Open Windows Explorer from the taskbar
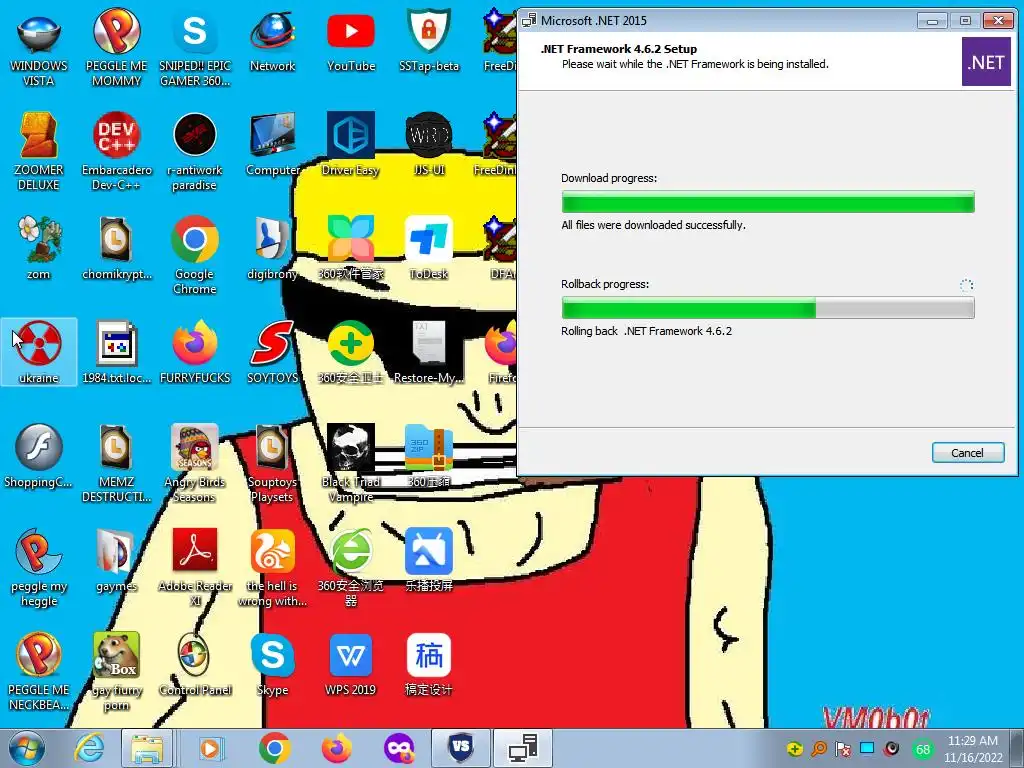The image size is (1024, 768). pyautogui.click(x=148, y=748)
